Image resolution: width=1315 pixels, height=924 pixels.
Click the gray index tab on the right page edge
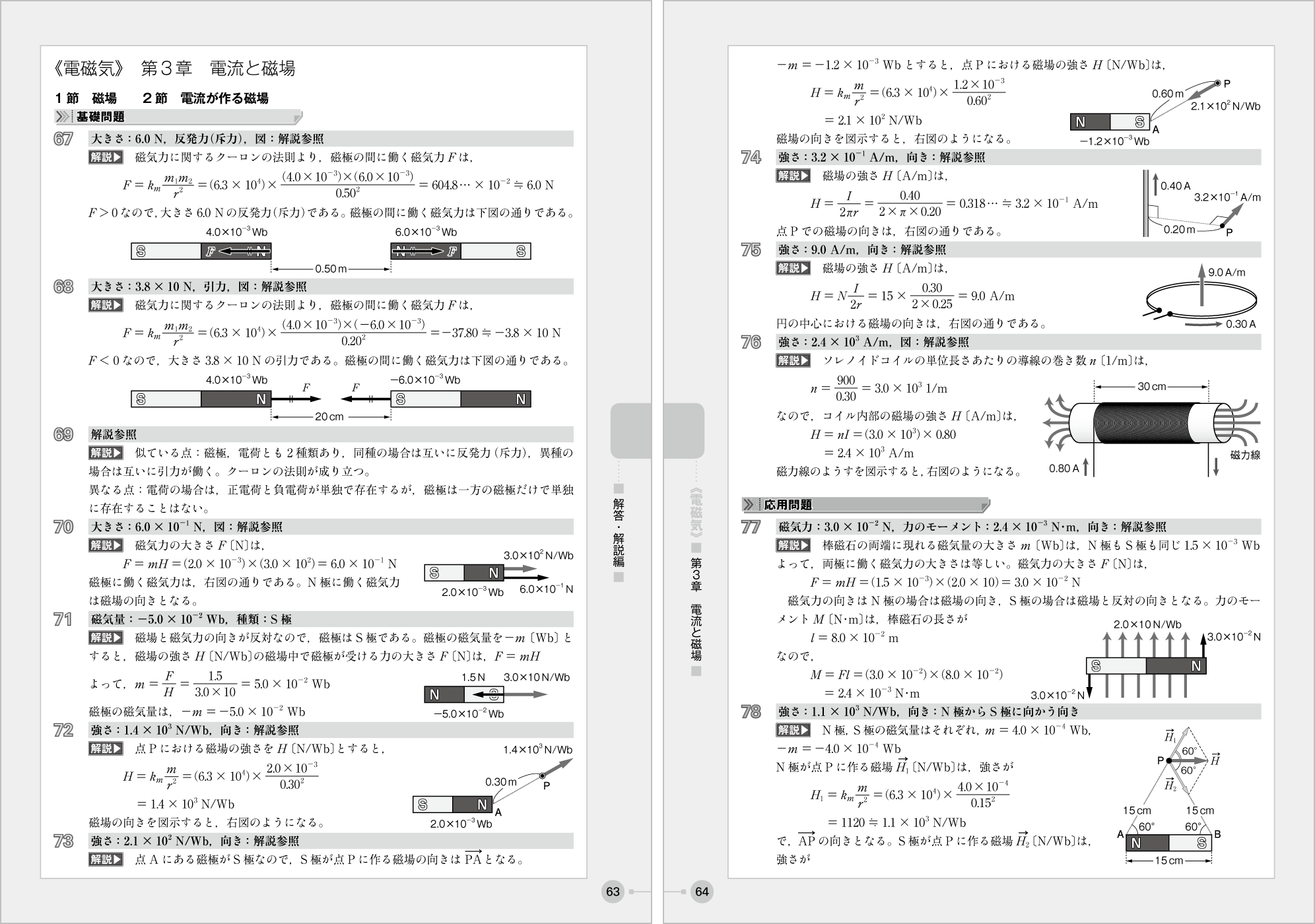(684, 431)
